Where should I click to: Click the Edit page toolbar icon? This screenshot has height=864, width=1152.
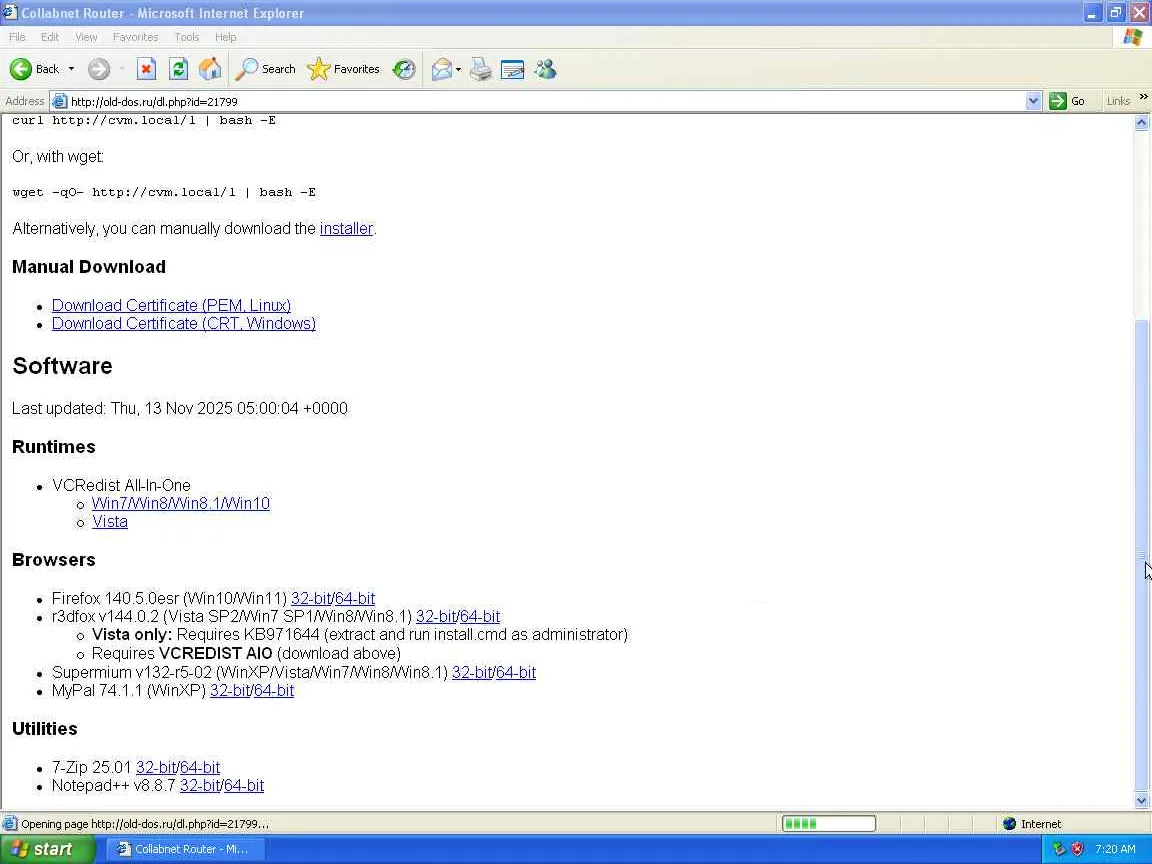click(x=512, y=69)
